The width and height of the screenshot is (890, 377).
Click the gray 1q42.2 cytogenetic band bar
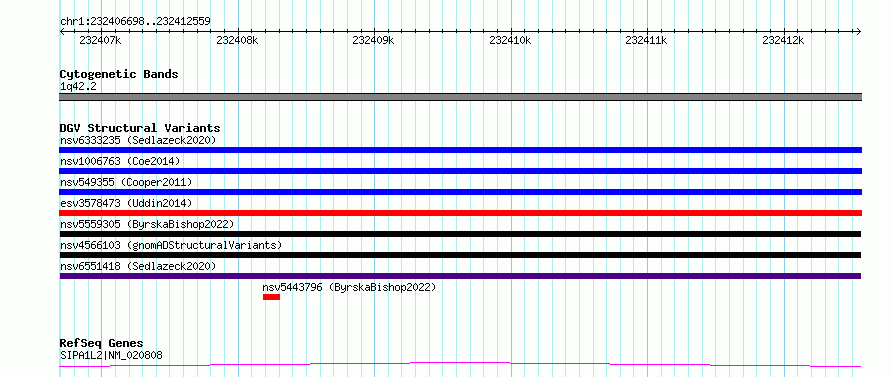tap(460, 97)
